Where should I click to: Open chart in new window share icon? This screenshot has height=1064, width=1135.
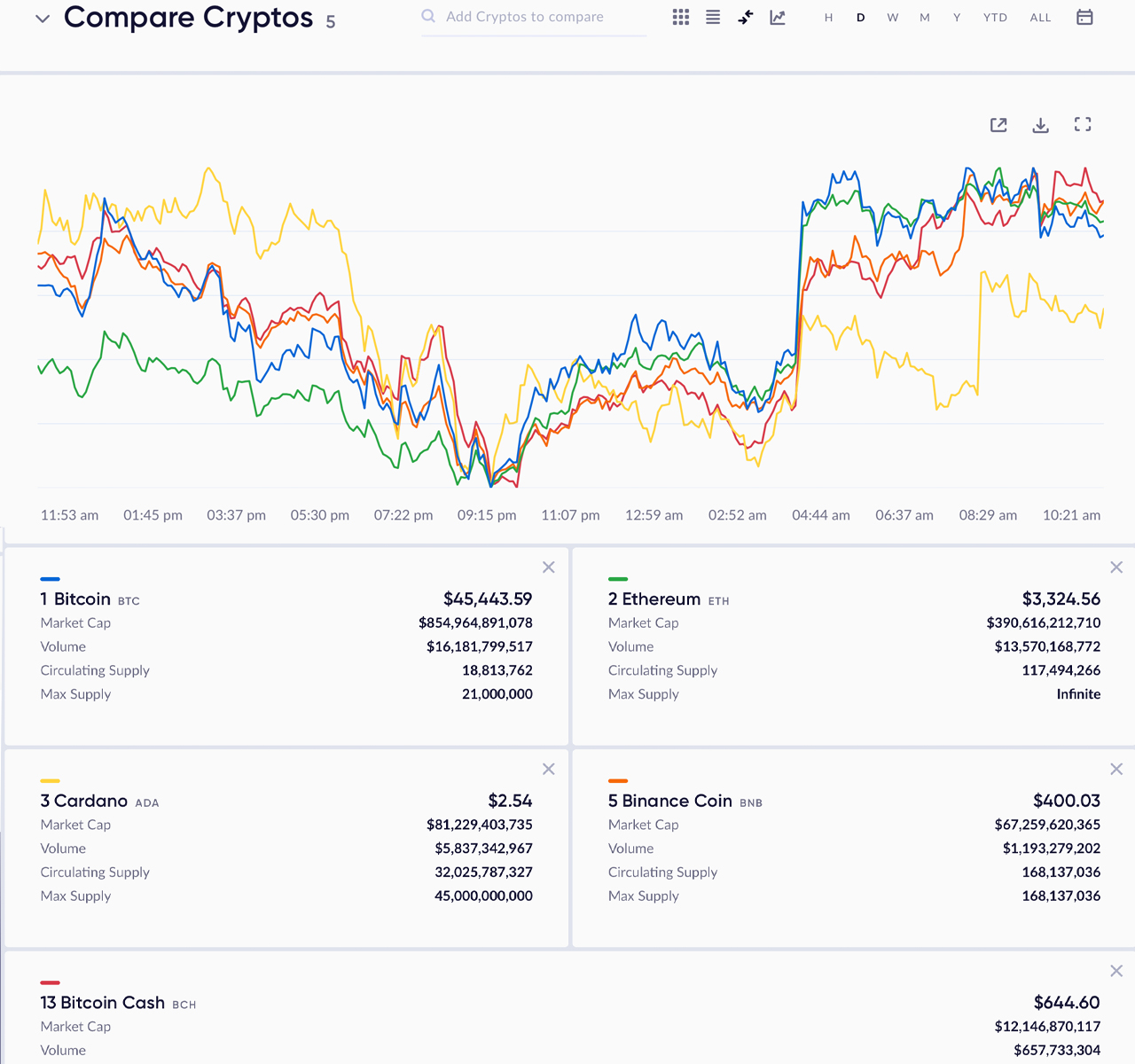coord(998,125)
